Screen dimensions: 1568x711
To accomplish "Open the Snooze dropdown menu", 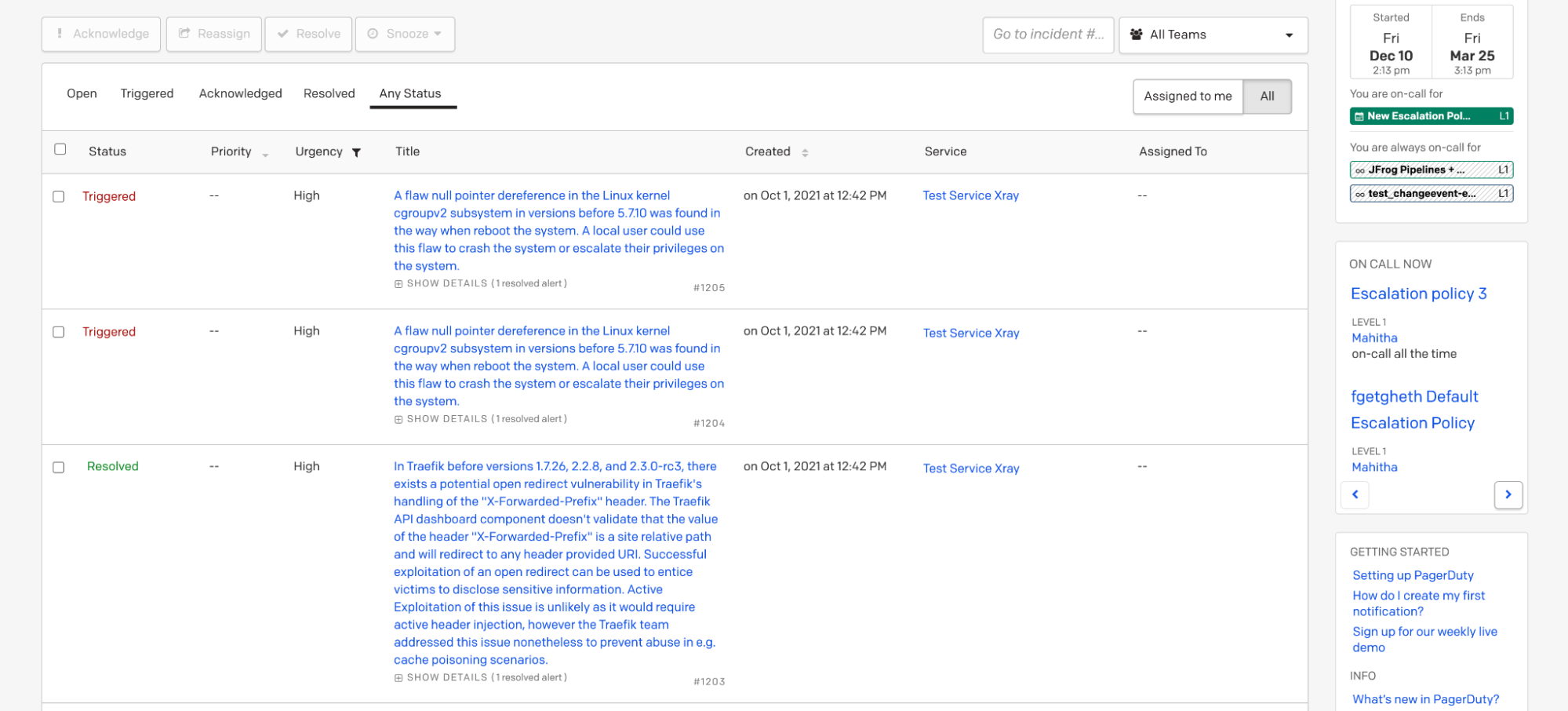I will tap(406, 34).
